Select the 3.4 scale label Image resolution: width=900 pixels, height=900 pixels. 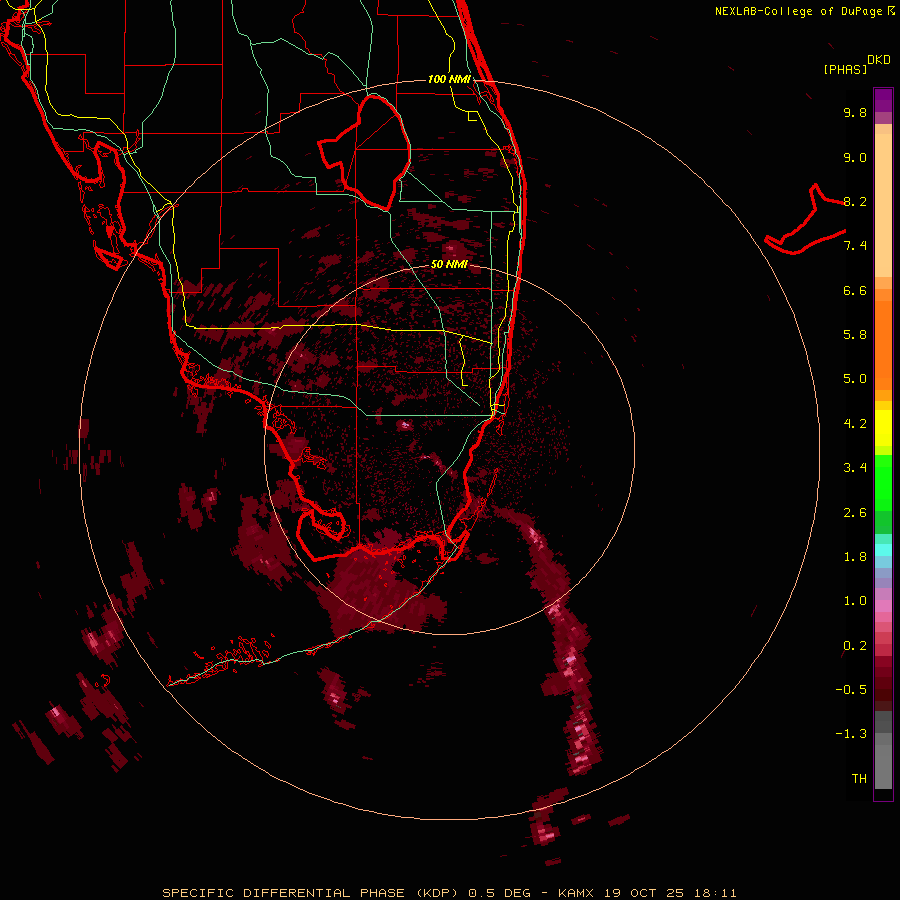click(855, 468)
